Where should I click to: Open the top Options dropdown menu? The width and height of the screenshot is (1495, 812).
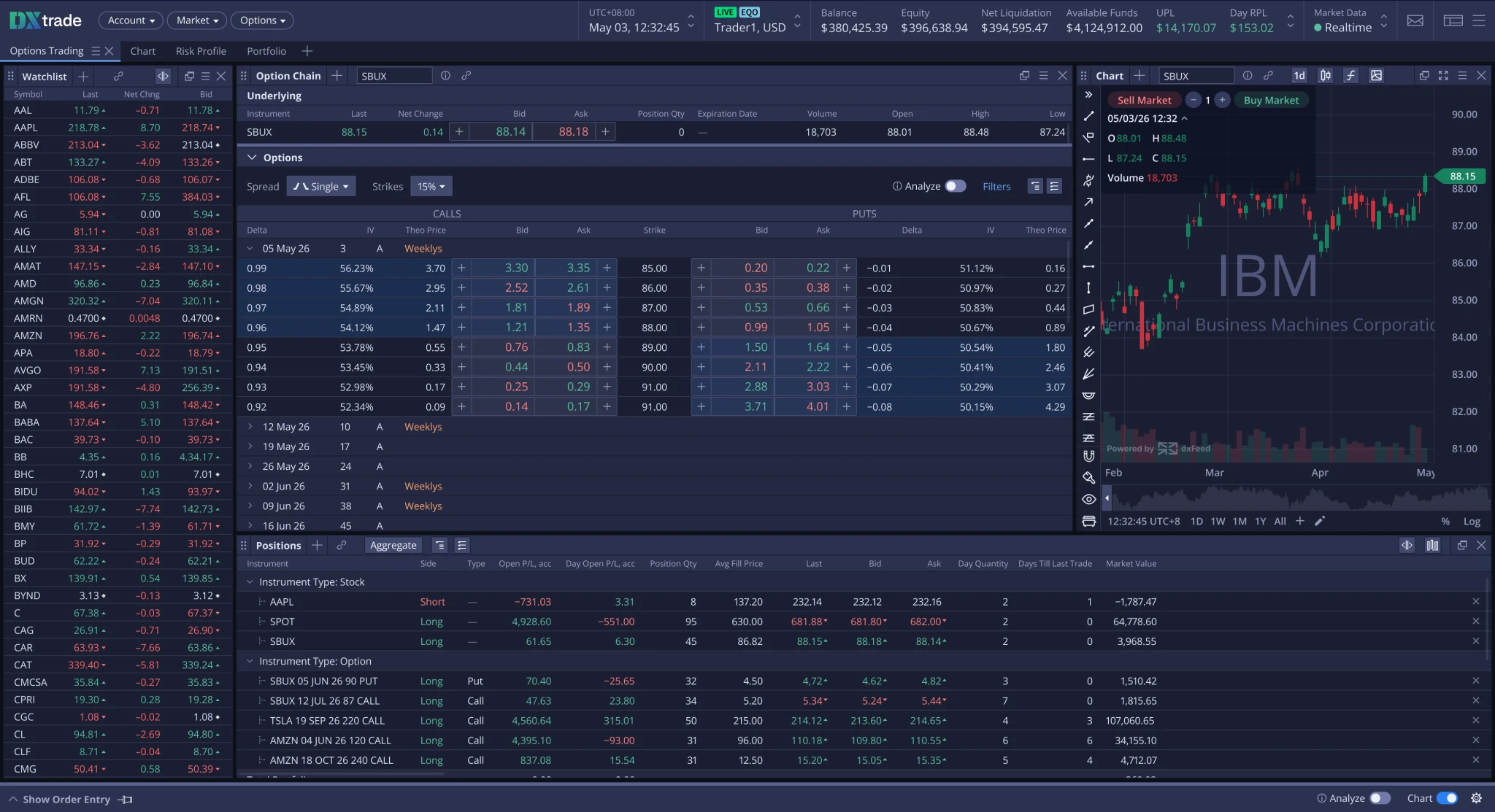click(262, 20)
